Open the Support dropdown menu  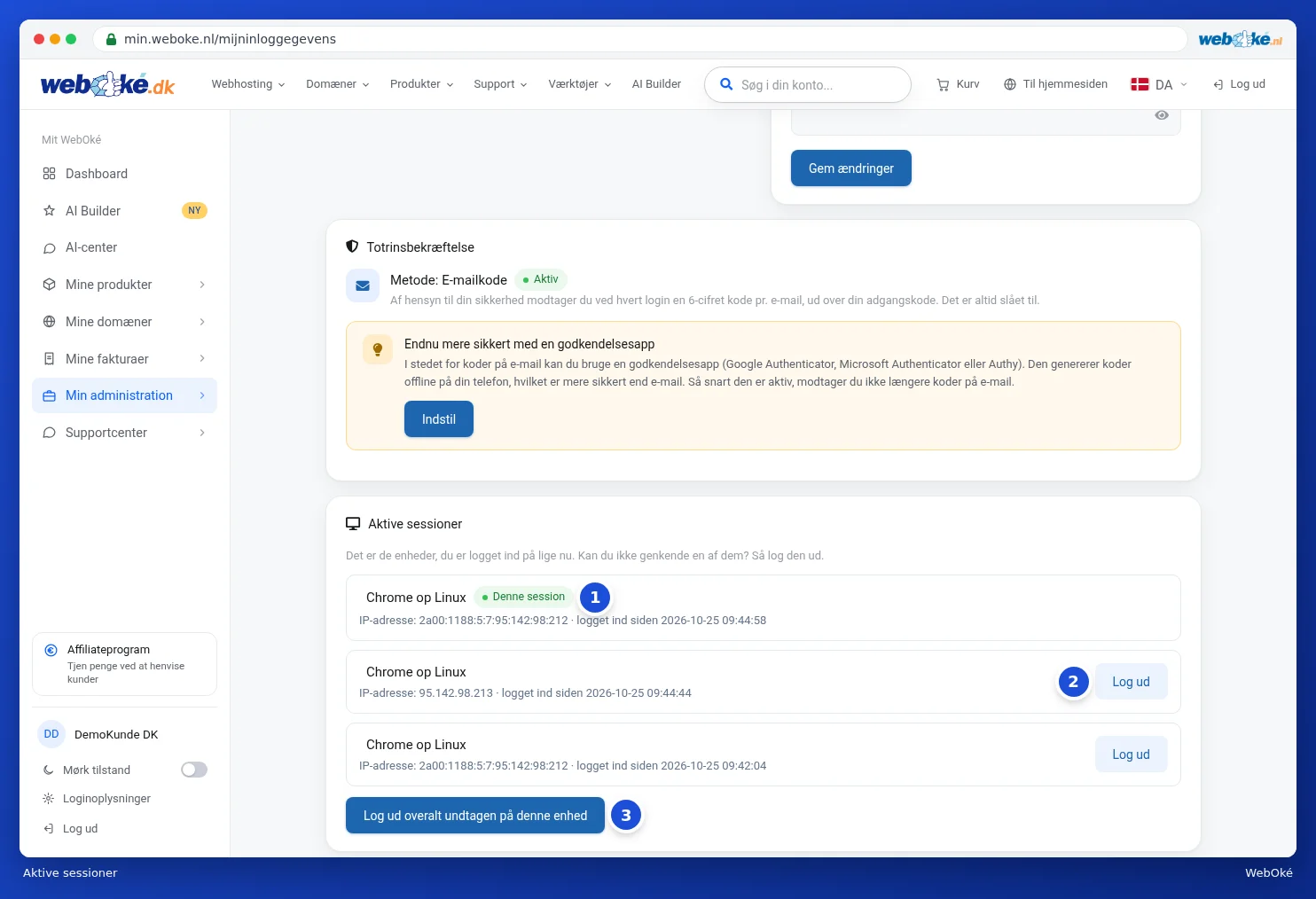500,84
